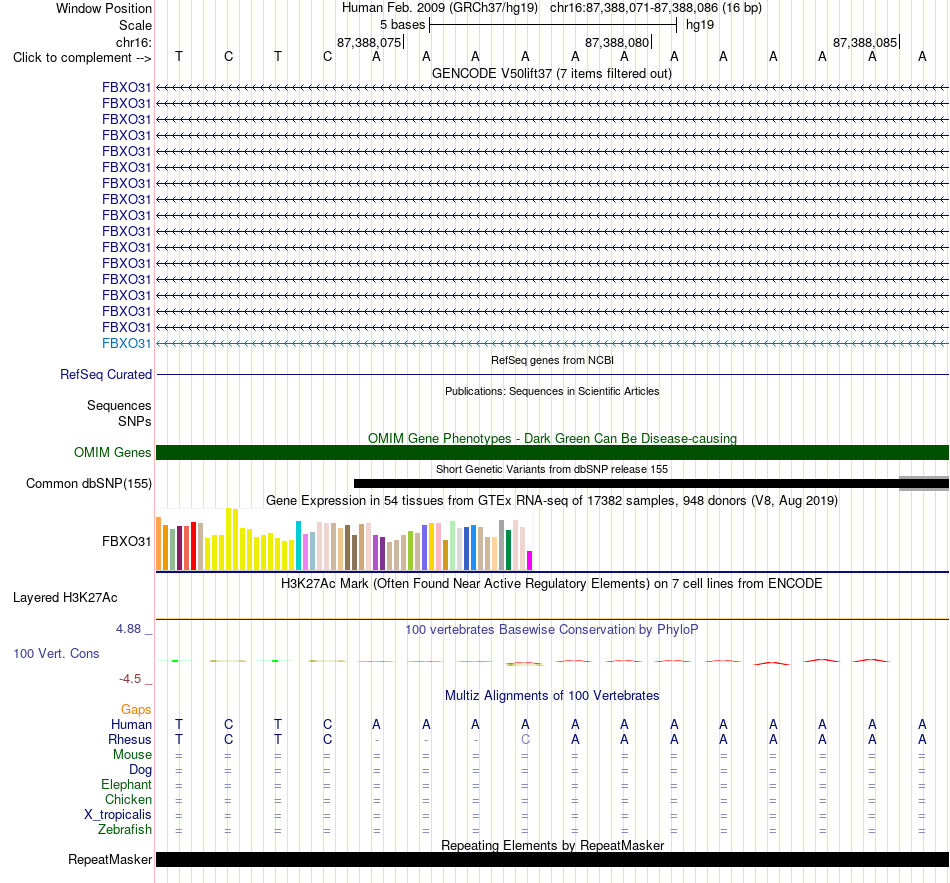The image size is (950, 883).
Task: Click the 'chr16:' ruler label
Action: [x=133, y=42]
